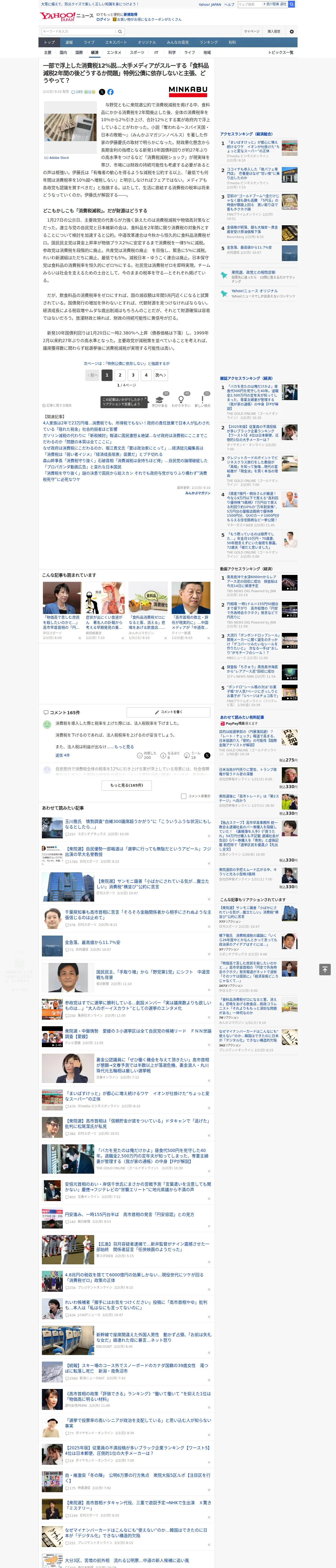React with わかりやすい lightbulb icon
Image resolution: width=336 pixels, height=1568 pixels.
(181, 401)
